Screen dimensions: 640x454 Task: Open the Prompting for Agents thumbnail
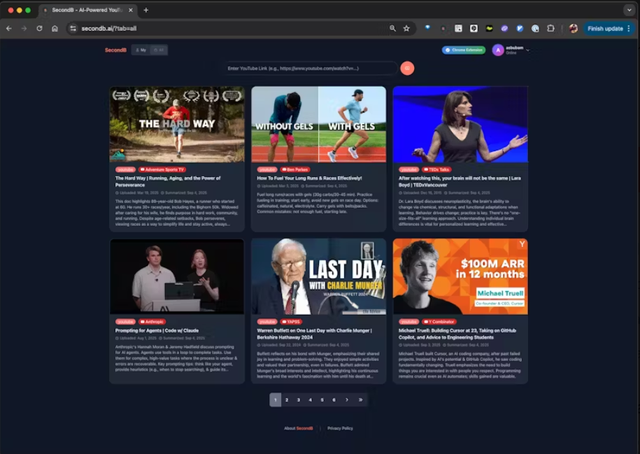177,276
